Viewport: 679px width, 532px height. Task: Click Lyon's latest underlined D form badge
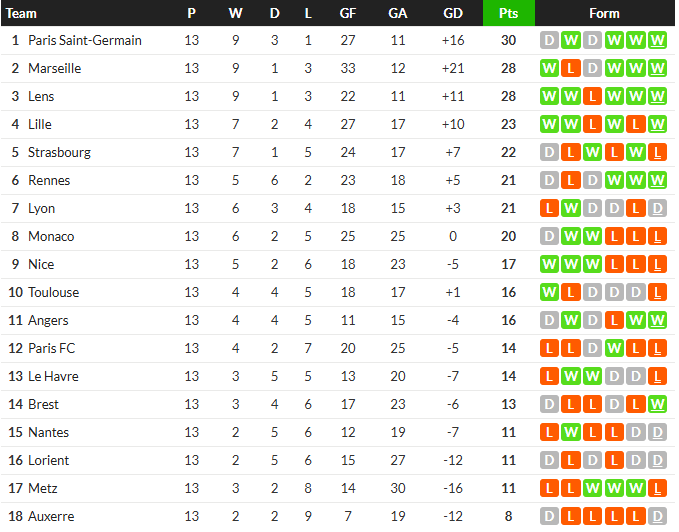657,209
